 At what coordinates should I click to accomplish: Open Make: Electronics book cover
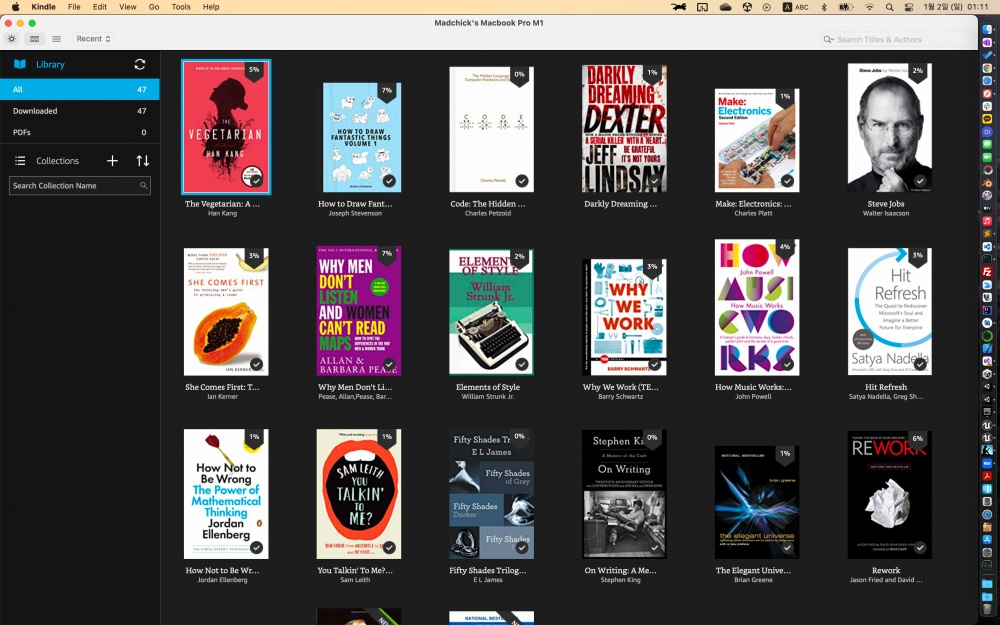[x=757, y=140]
